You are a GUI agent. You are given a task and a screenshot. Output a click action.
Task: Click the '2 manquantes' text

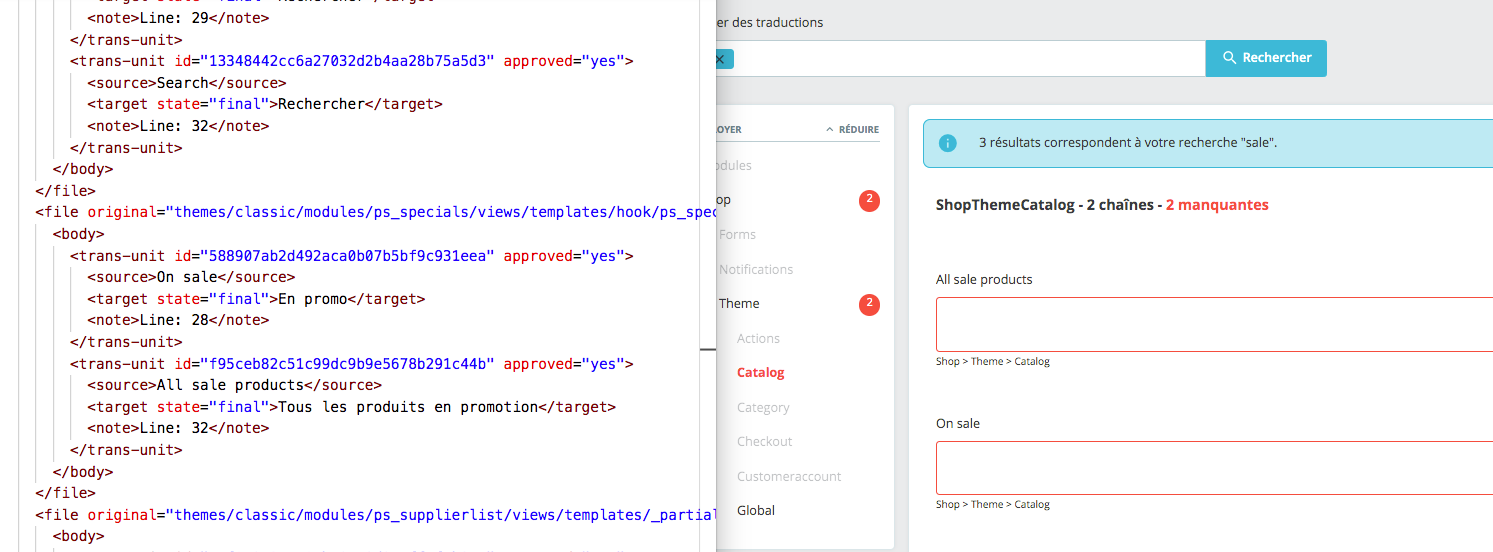coord(1217,205)
